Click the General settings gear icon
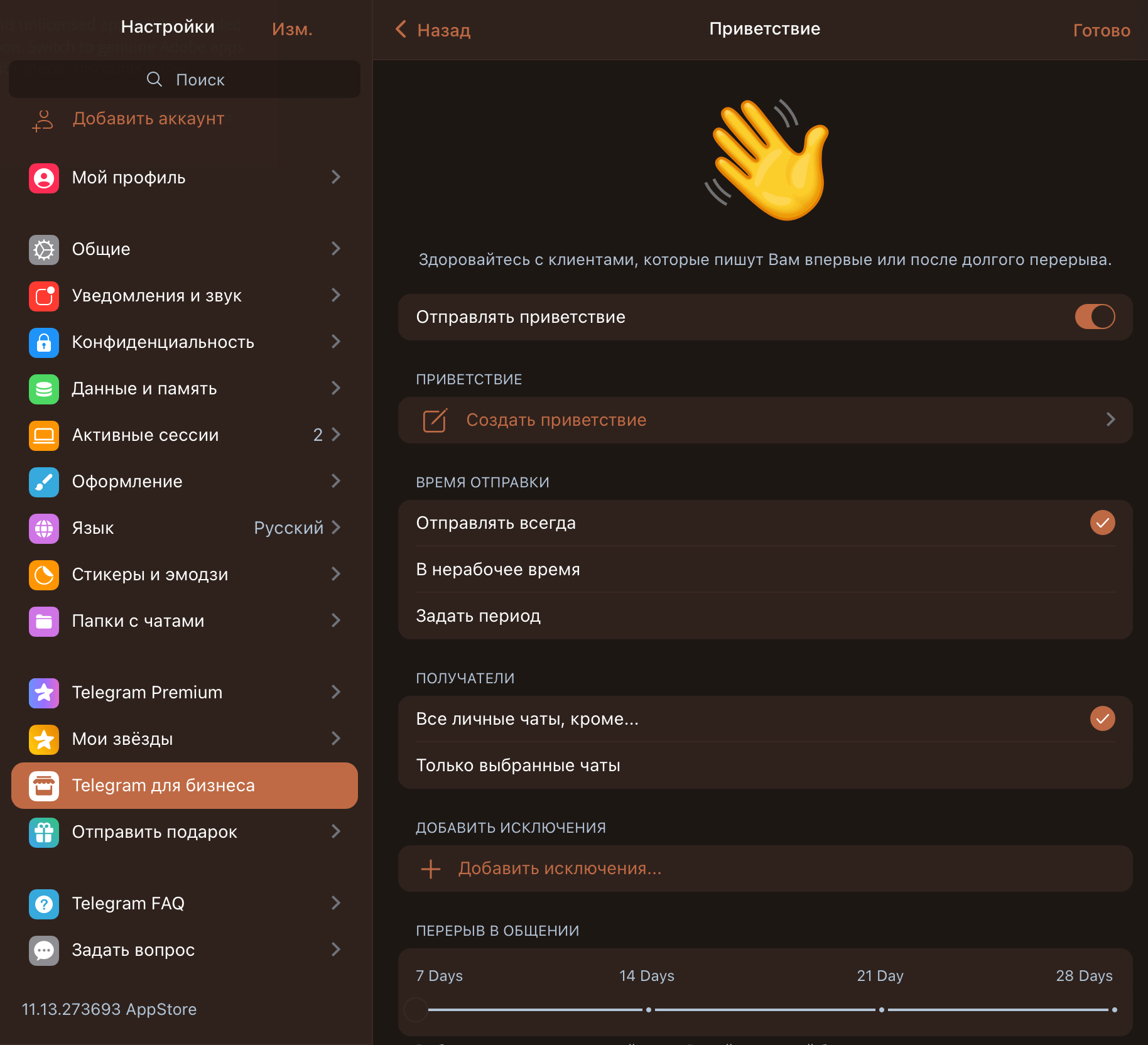 pos(44,250)
